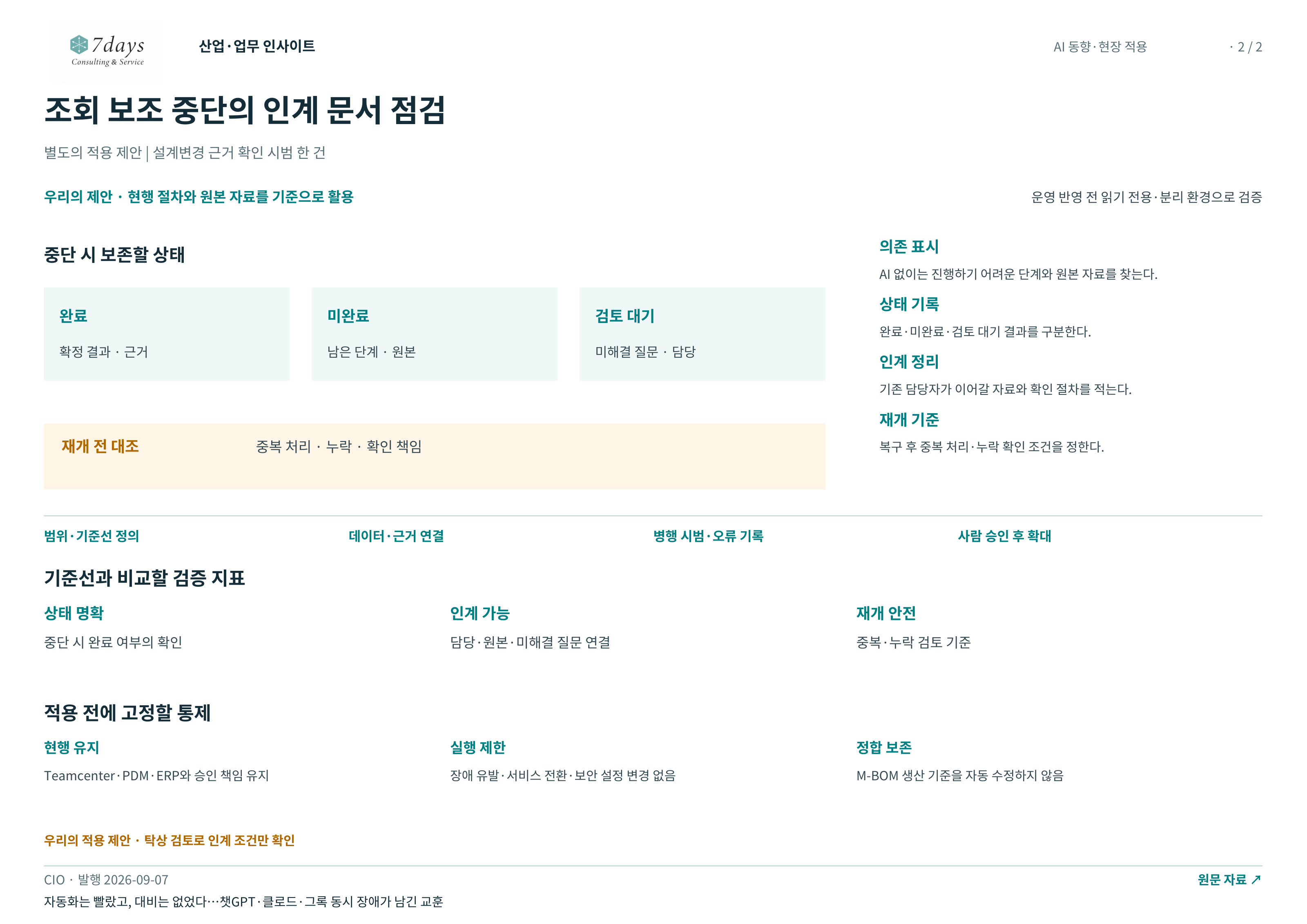Click the text AI 없이는 진행하기 어려운 단계와 원본 자료를 찾는다.

tap(1018, 274)
